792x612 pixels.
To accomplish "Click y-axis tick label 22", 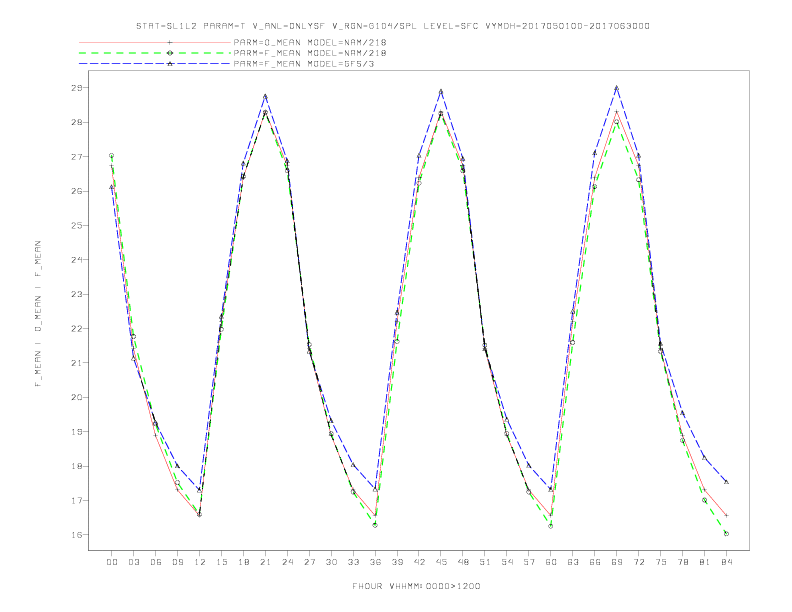I will 77,328.
